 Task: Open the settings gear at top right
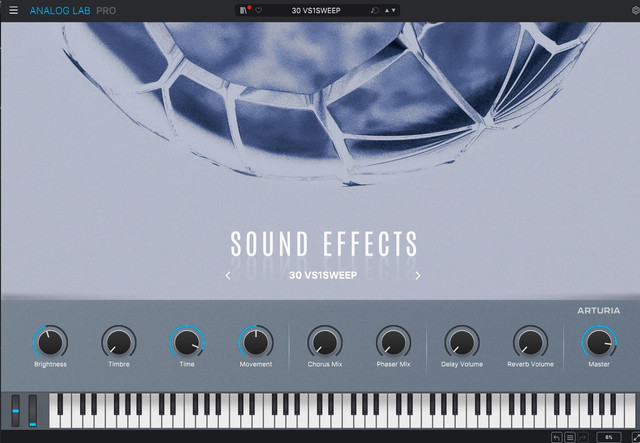click(x=636, y=10)
